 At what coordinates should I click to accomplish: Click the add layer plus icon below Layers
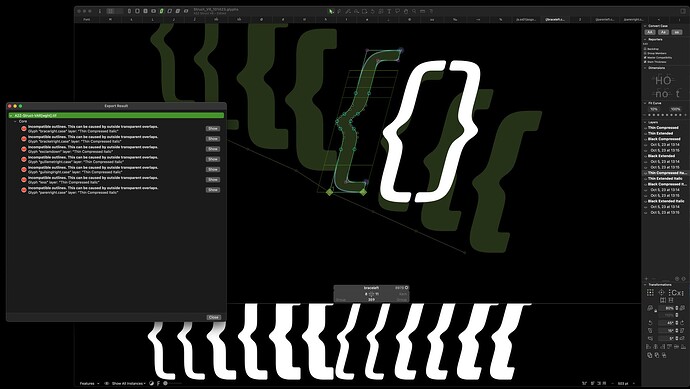pos(646,279)
